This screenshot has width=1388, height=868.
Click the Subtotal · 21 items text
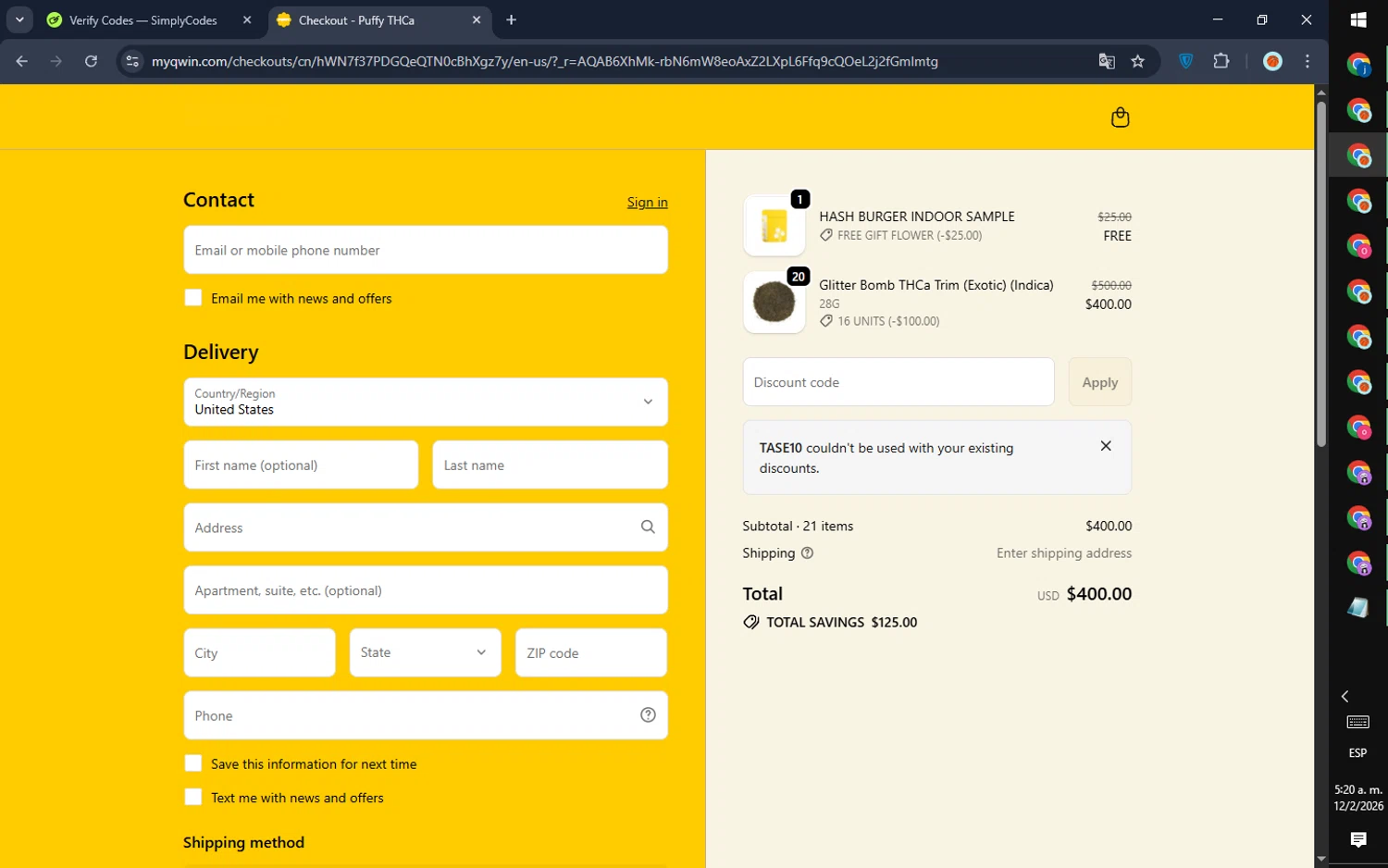coord(798,526)
